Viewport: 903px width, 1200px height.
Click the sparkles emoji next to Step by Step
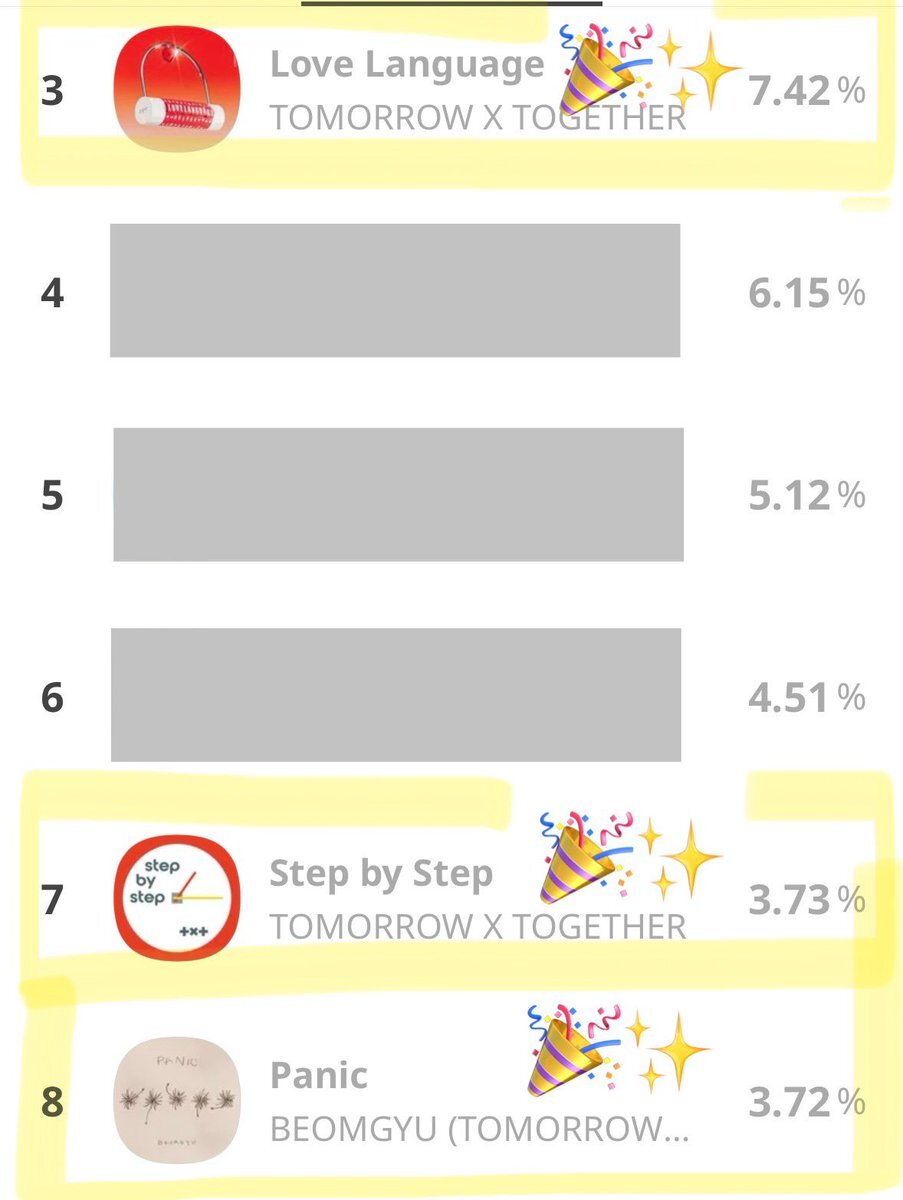(x=682, y=859)
